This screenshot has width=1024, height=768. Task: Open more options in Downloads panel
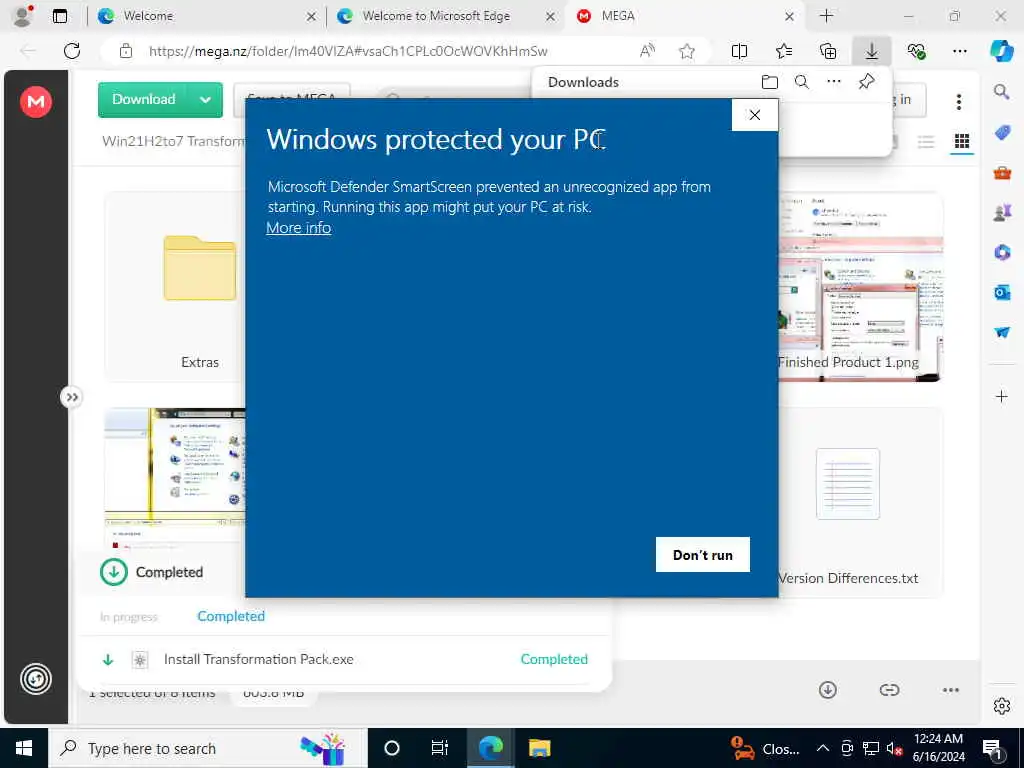pos(834,82)
